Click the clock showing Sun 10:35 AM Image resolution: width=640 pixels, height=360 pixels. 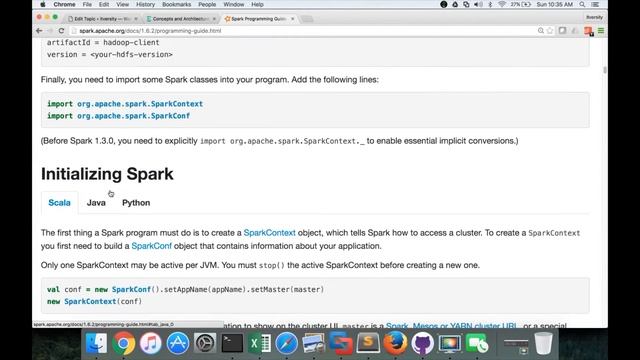point(554,4)
